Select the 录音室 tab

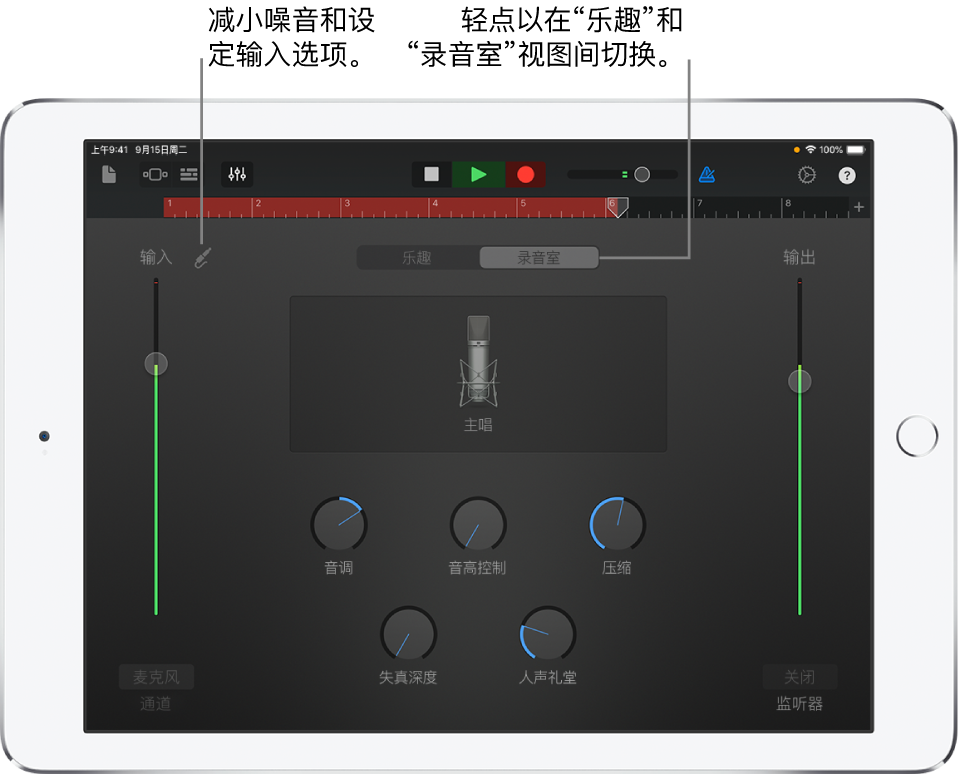click(x=540, y=257)
